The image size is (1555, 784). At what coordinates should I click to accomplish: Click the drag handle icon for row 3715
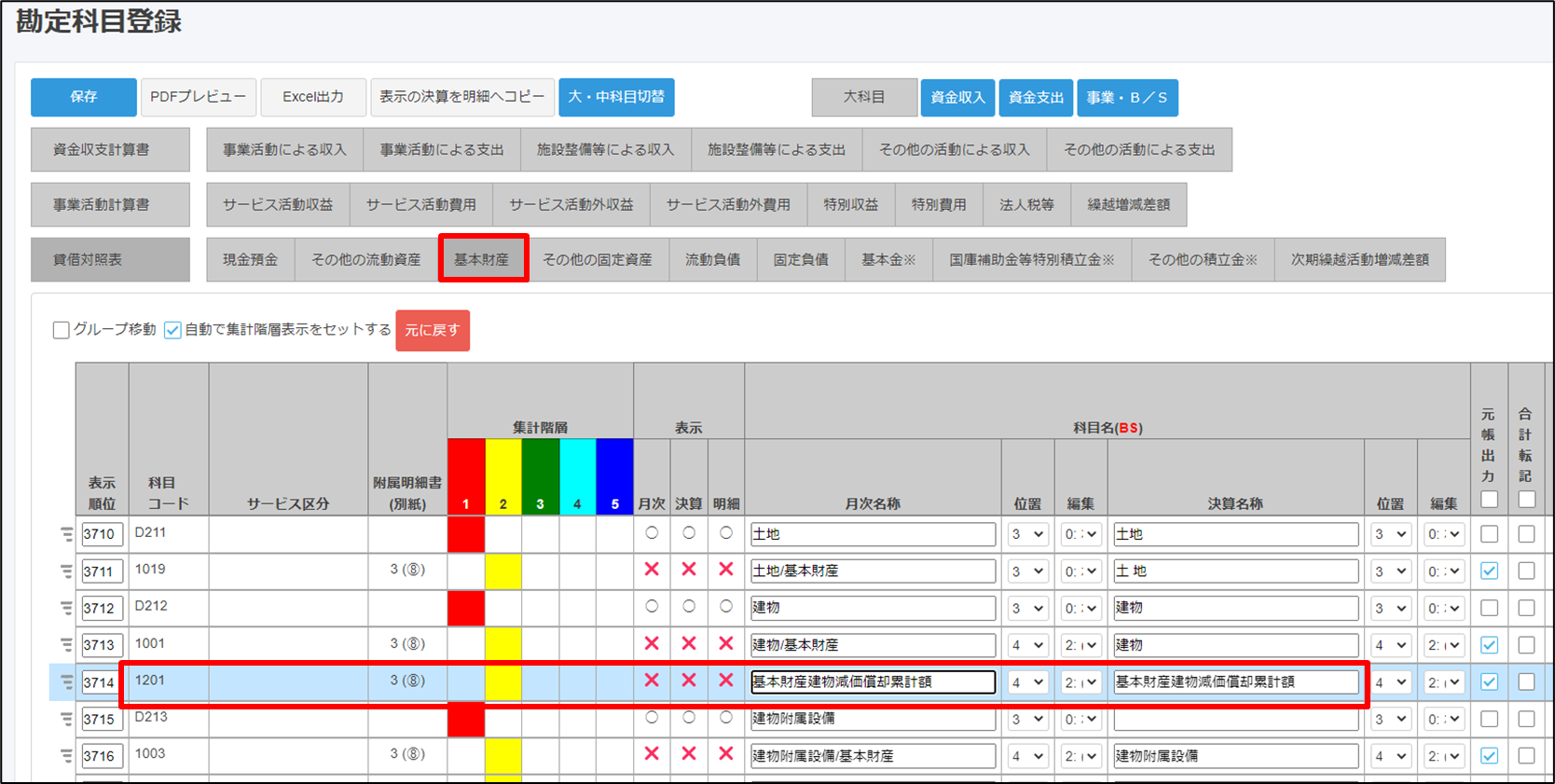66,720
